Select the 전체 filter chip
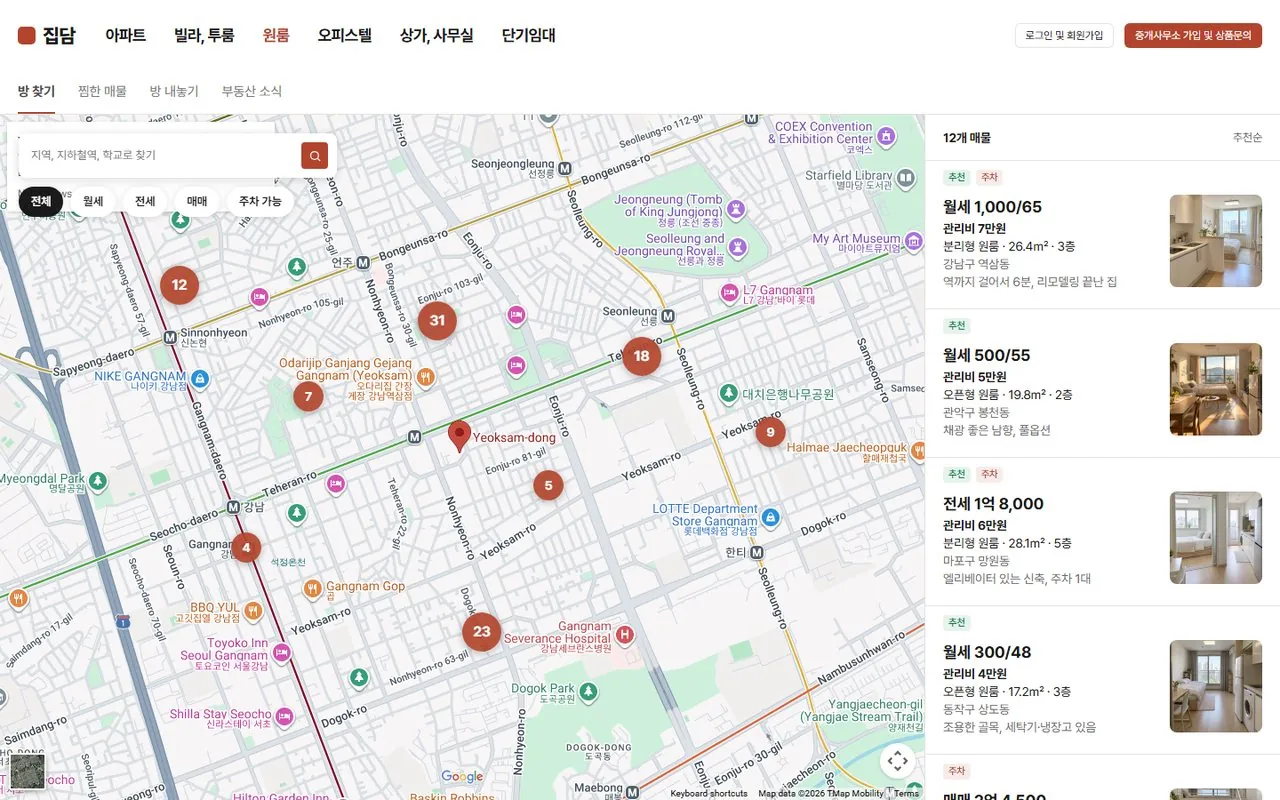 point(41,201)
